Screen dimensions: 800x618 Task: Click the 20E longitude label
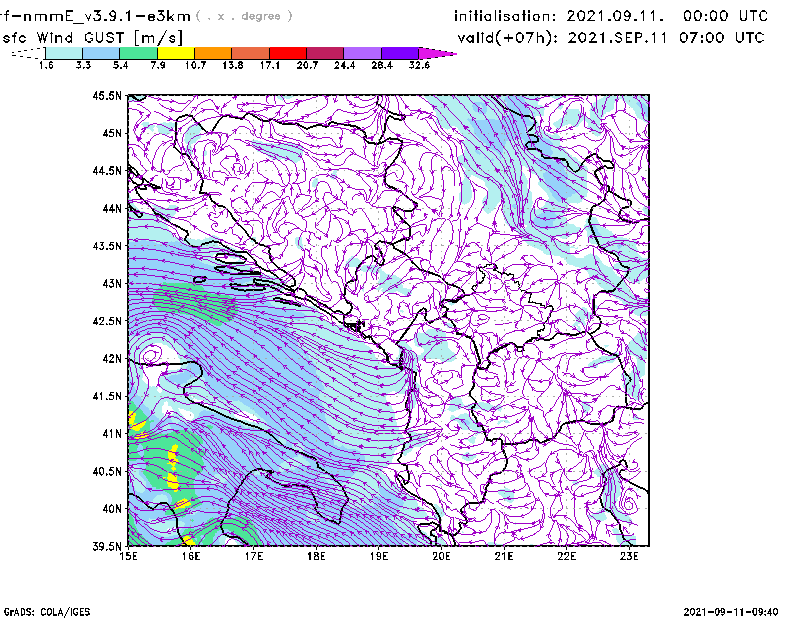pyautogui.click(x=441, y=556)
